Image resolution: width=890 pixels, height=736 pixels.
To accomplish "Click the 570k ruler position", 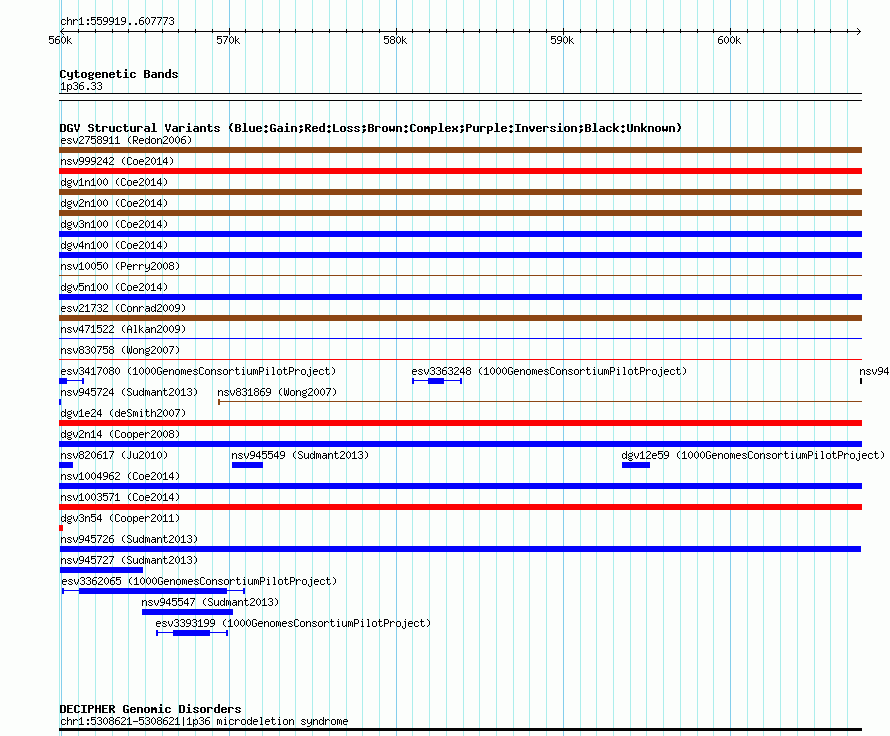I will (x=228, y=40).
